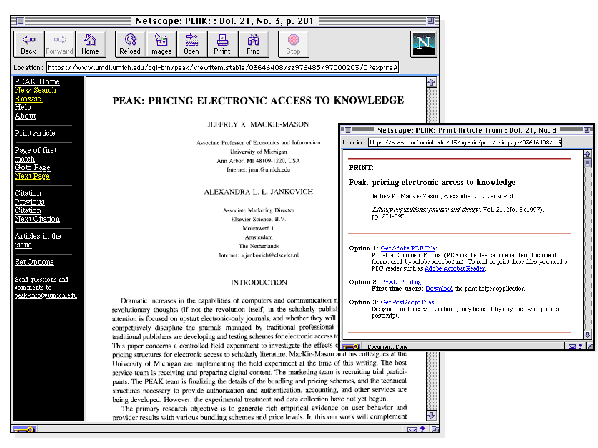598x448 pixels.
Task: Click the Stop loading icon
Action: point(293,44)
